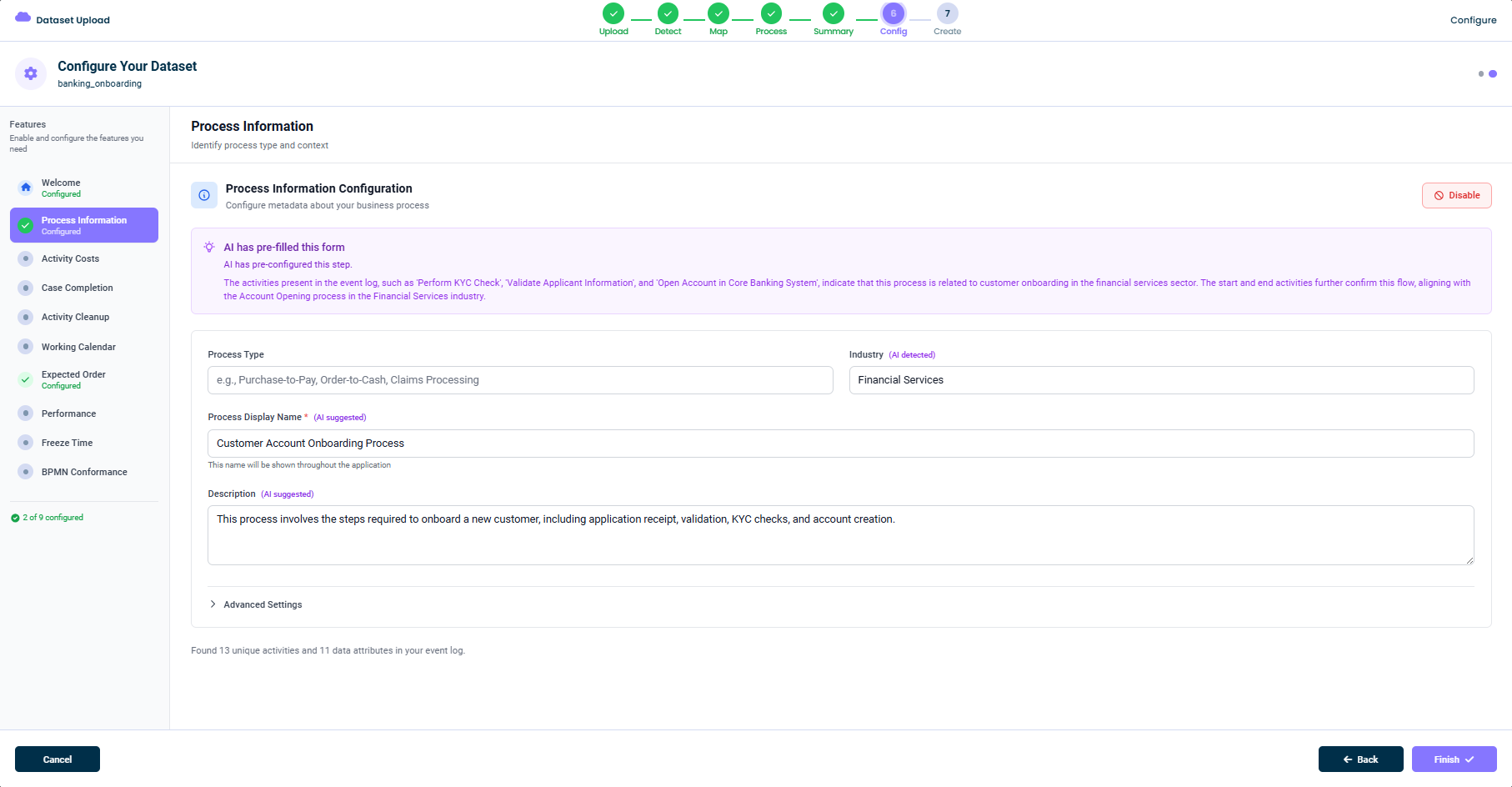Go to Freeze Time feature
The height and width of the screenshot is (787, 1512).
pyautogui.click(x=84, y=443)
